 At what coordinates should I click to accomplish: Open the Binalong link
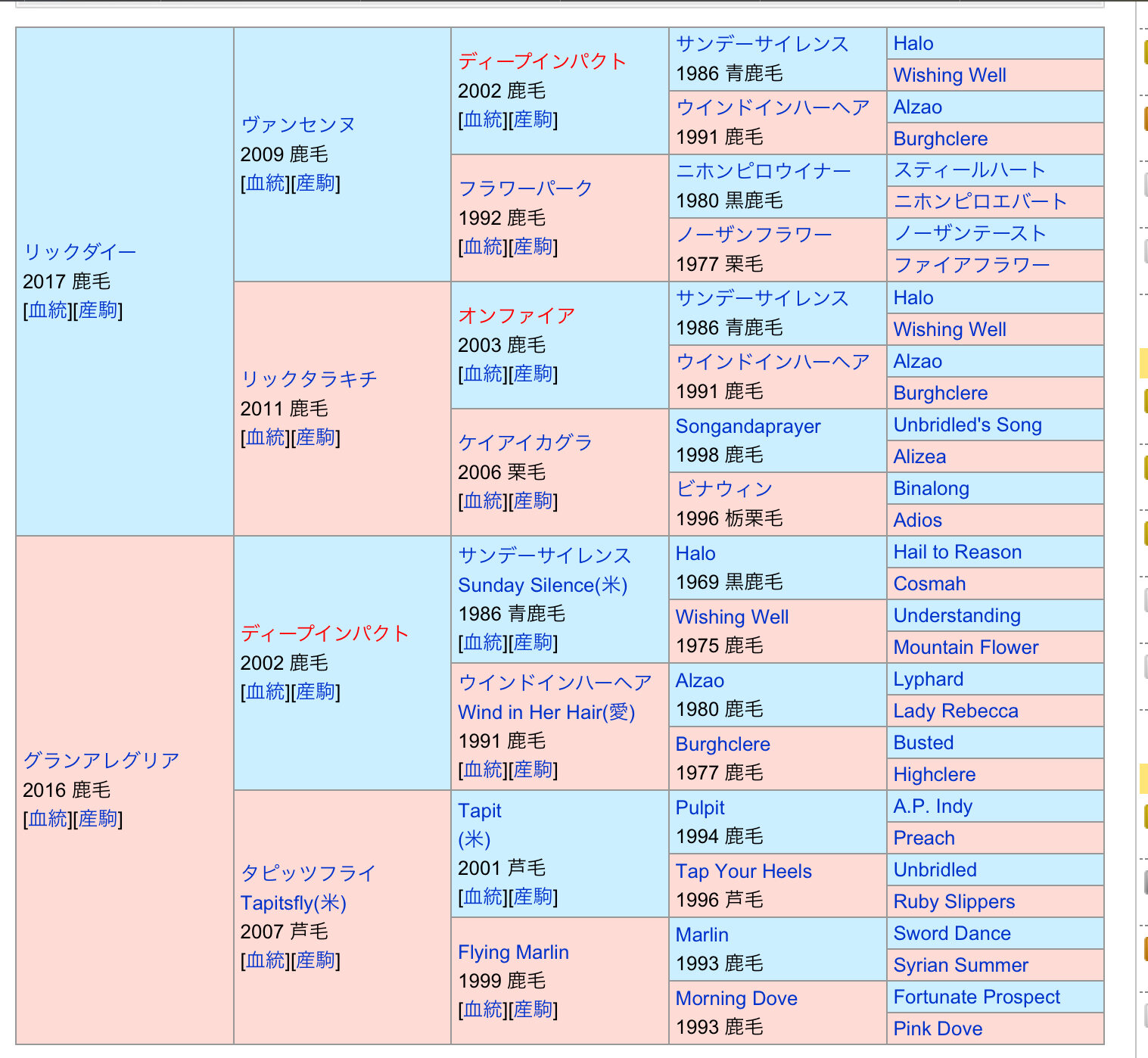pyautogui.click(x=931, y=488)
